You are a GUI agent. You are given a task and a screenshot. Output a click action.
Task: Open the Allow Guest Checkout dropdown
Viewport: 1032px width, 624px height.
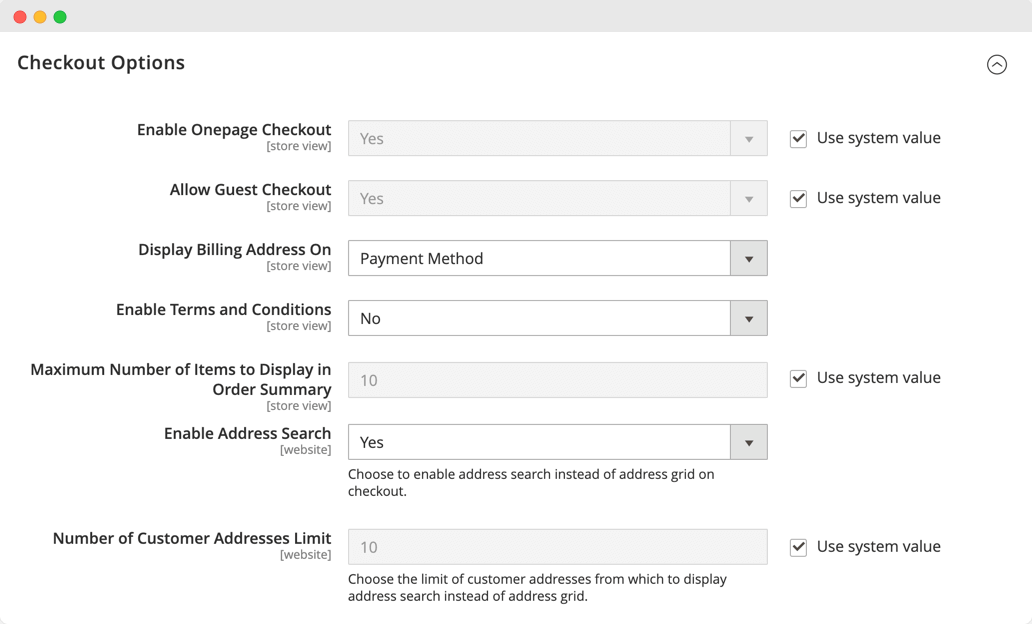click(557, 198)
